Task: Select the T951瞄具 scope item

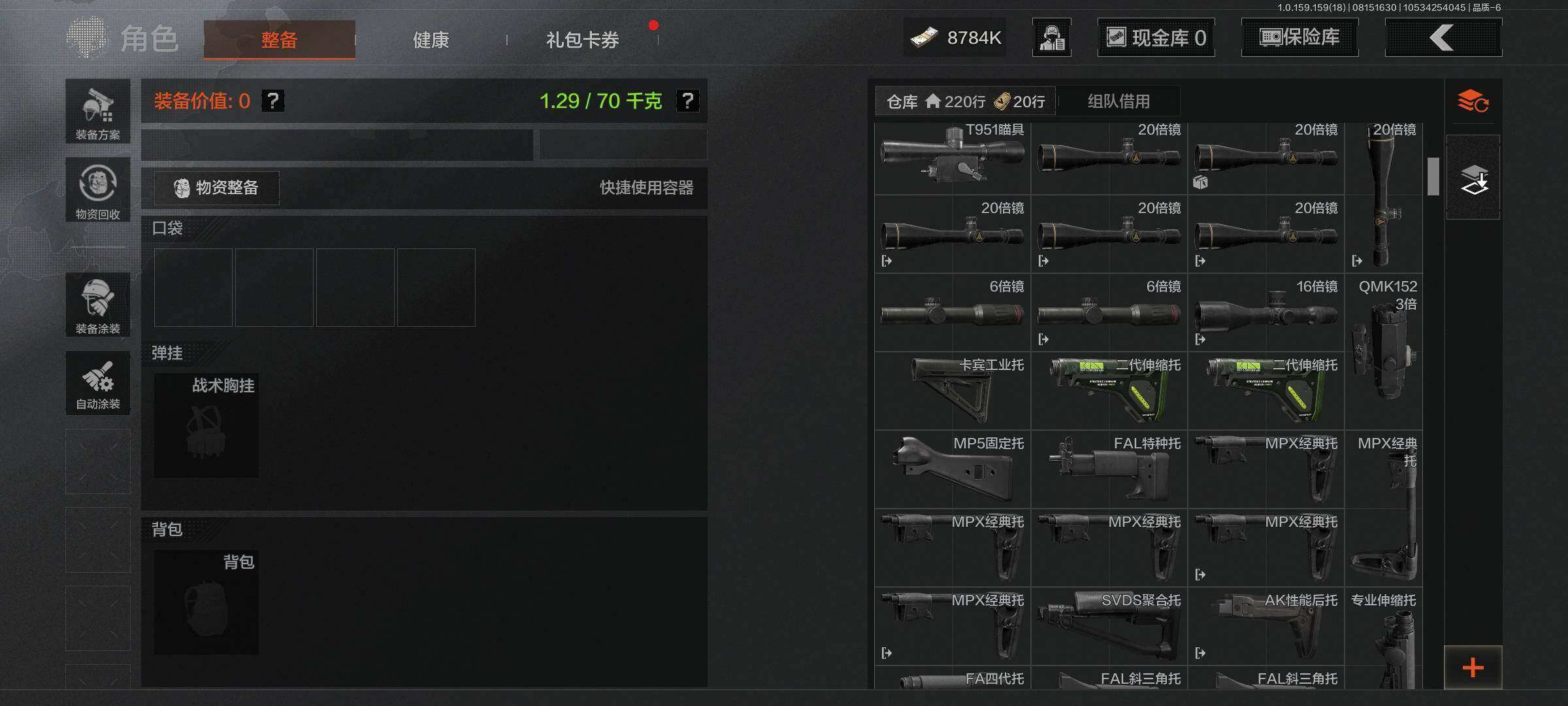Action: click(x=953, y=156)
